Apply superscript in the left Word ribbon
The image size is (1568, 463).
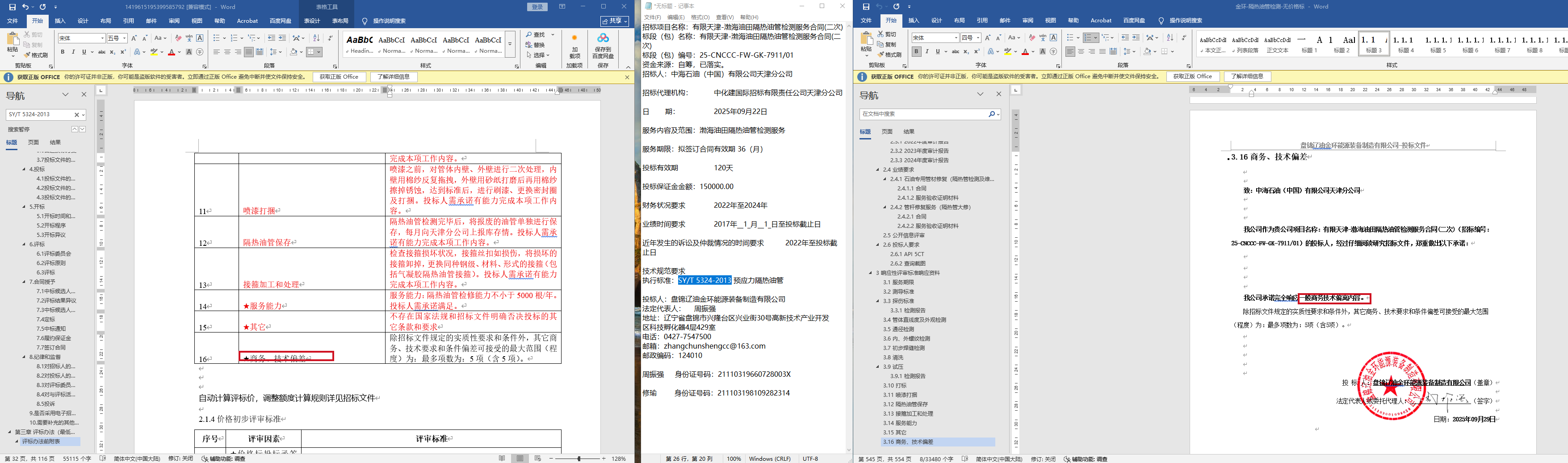(123, 52)
